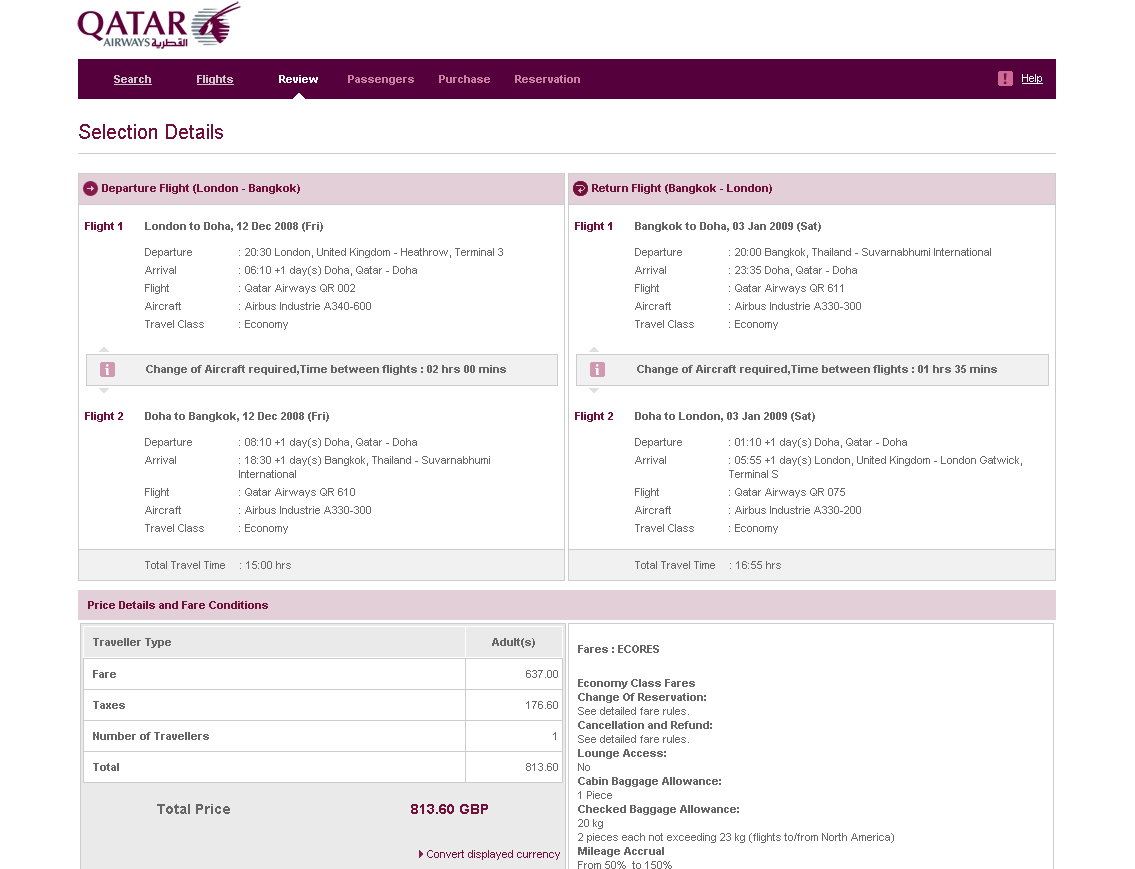Click the info icon beside 01 hrs 35 mins
The height and width of the screenshot is (869, 1135).
tap(597, 370)
